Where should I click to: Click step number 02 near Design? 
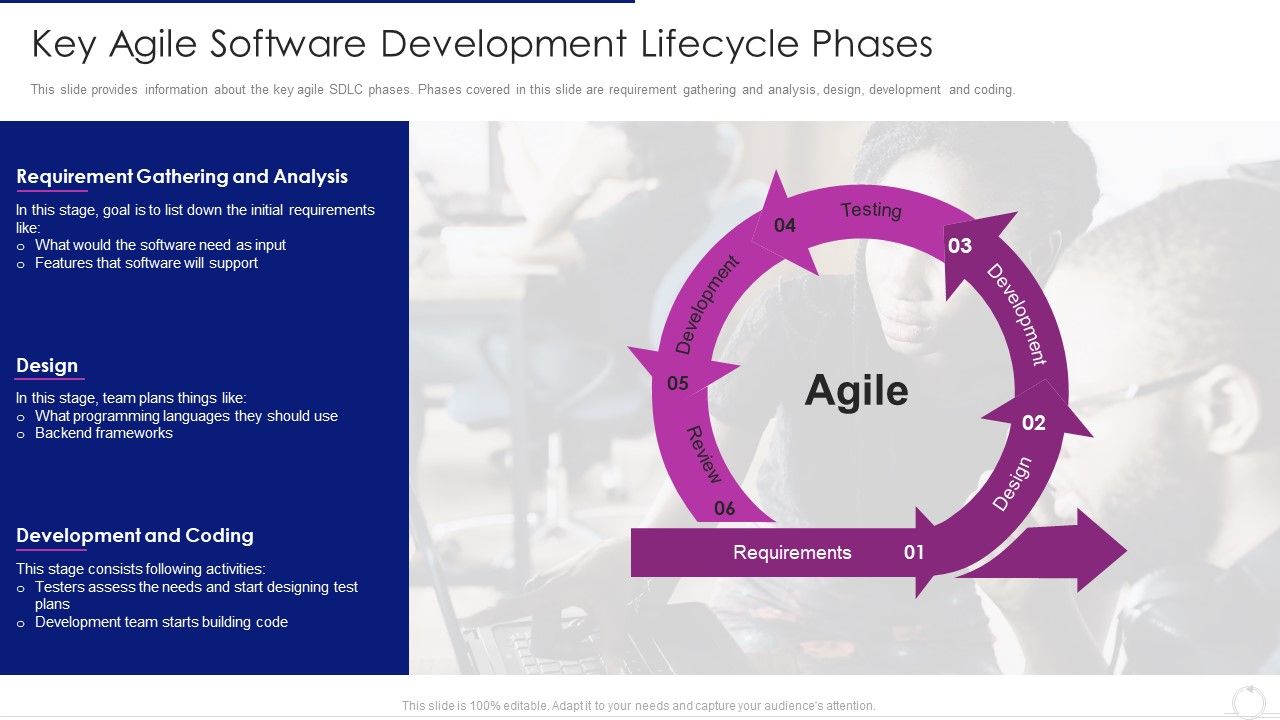1034,423
